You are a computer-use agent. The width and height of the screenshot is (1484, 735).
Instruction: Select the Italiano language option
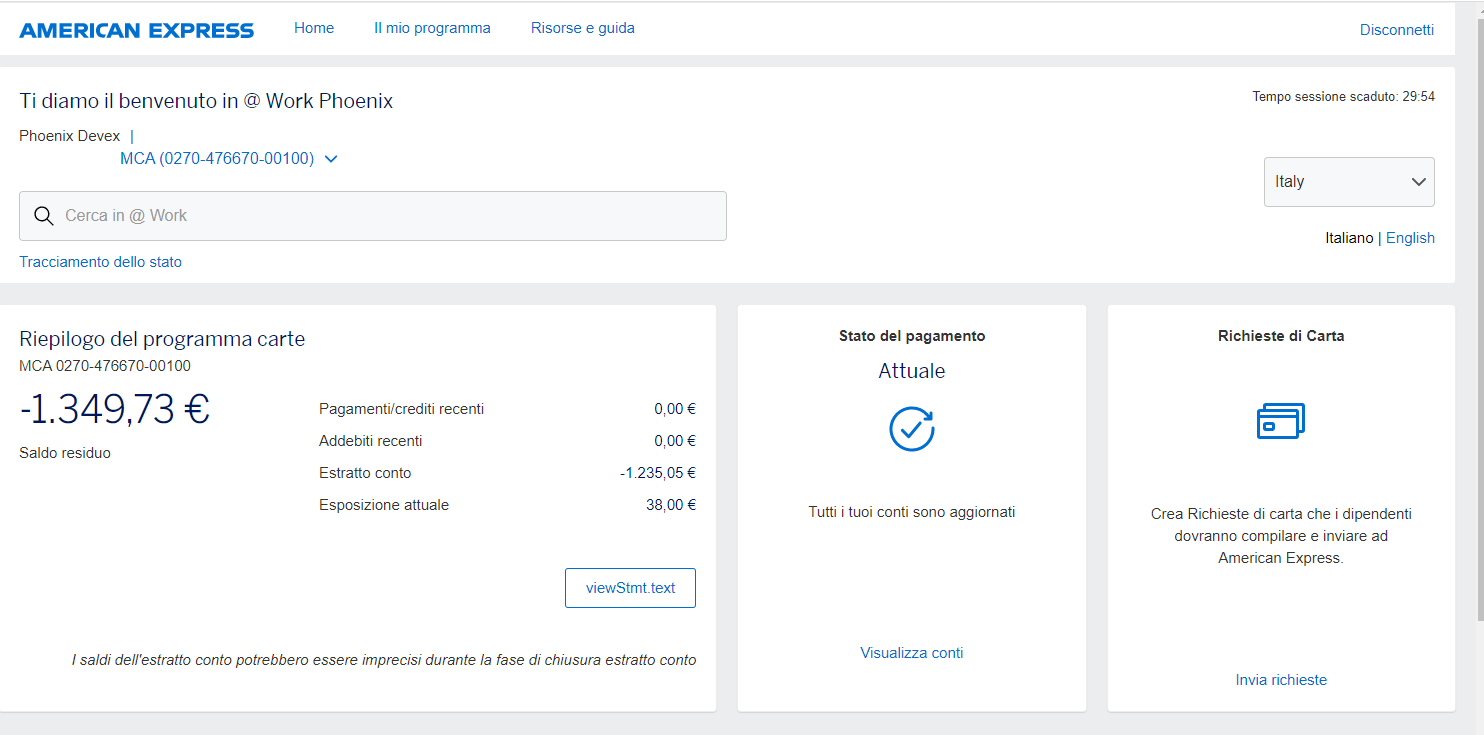1348,238
